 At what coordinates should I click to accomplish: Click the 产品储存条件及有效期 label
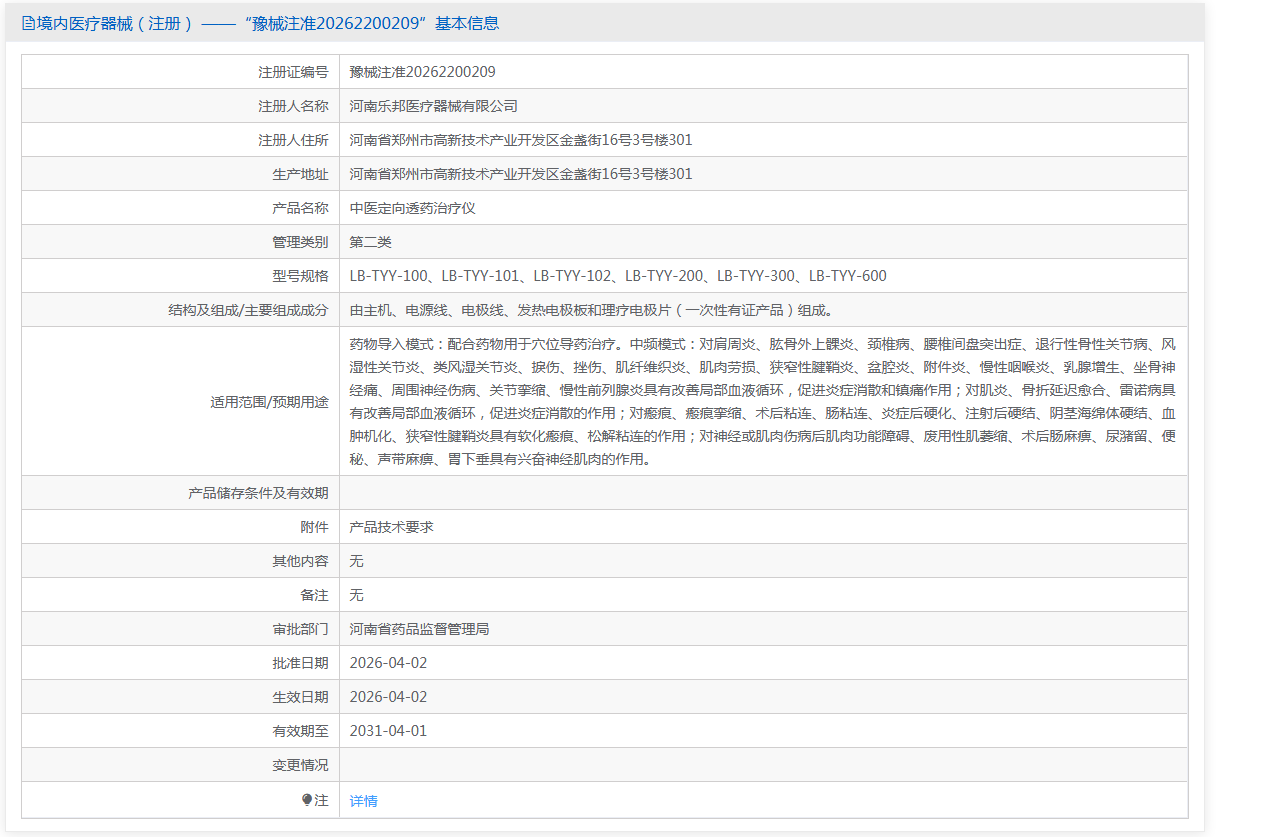coord(258,493)
